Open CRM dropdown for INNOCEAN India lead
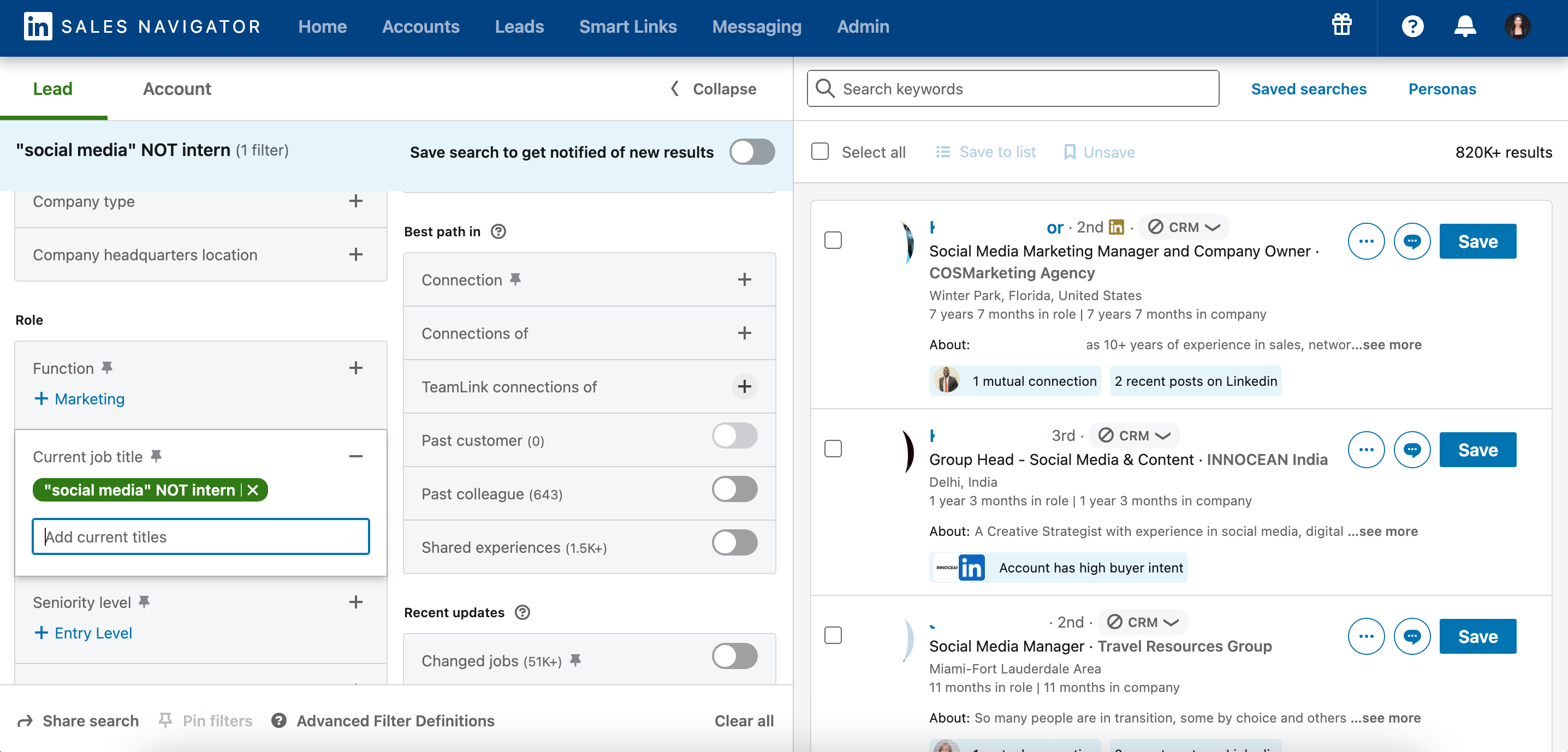The width and height of the screenshot is (1568, 752). tap(1134, 435)
